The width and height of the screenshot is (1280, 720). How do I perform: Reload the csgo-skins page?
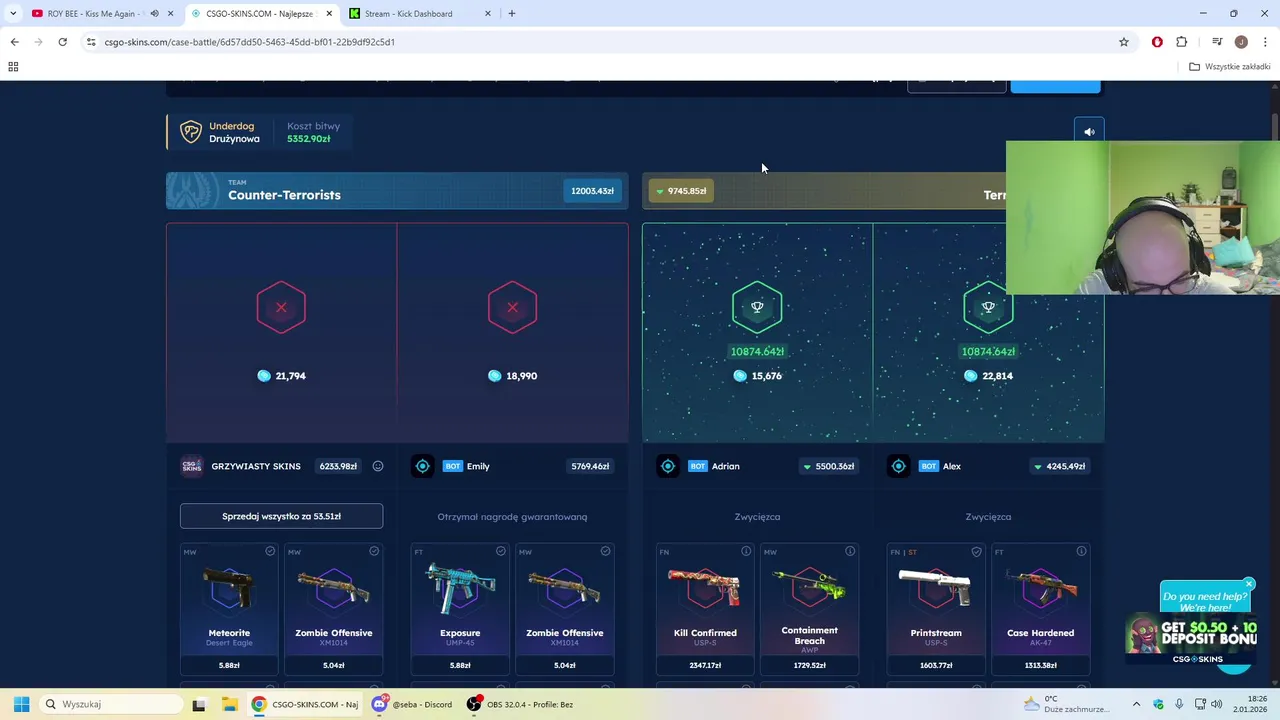tap(62, 42)
